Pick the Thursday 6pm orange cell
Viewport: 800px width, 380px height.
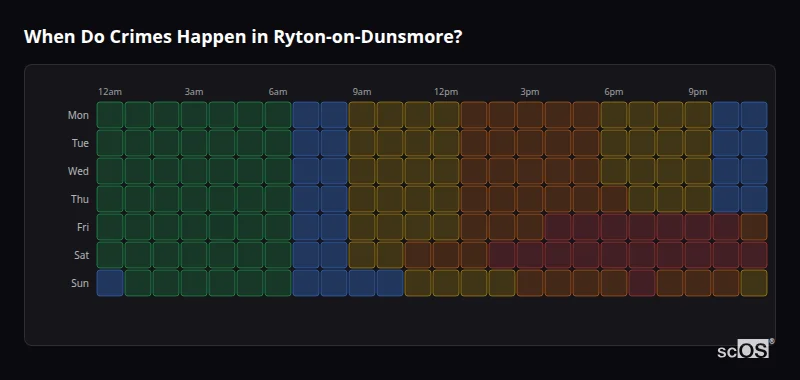click(614, 199)
